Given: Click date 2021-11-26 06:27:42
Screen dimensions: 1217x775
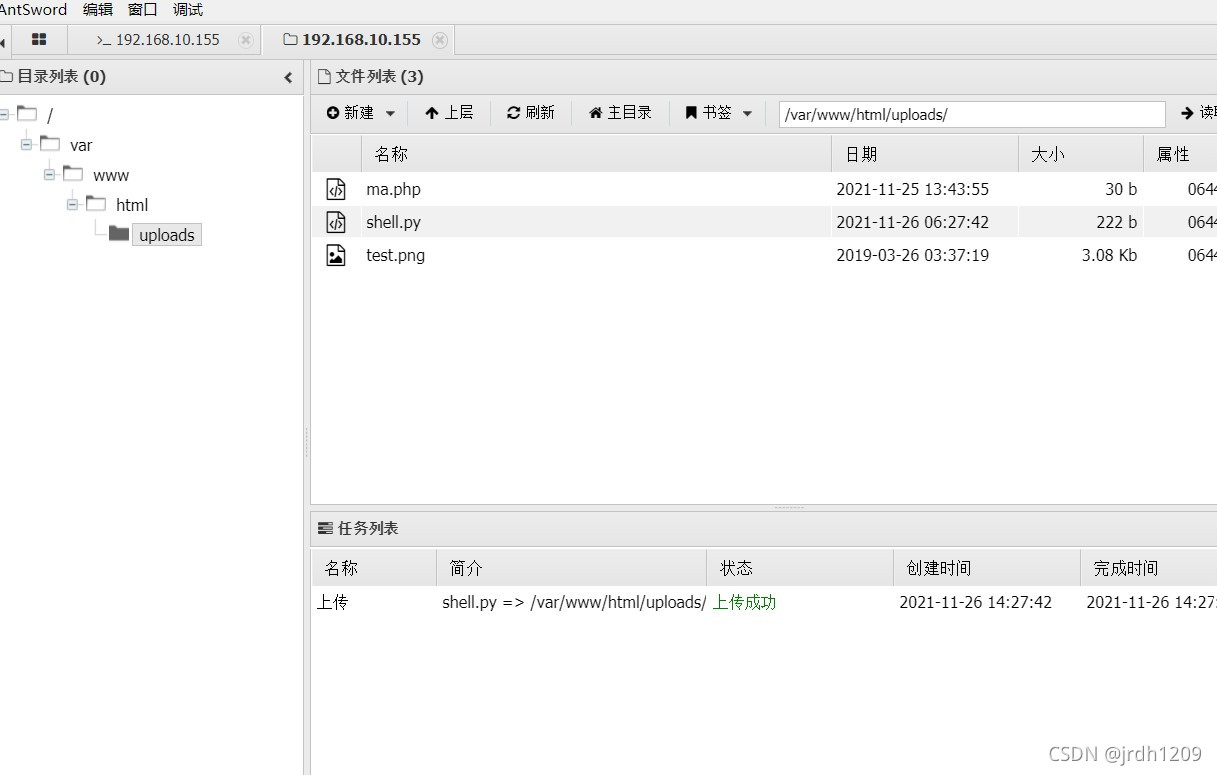Looking at the screenshot, I should 912,222.
